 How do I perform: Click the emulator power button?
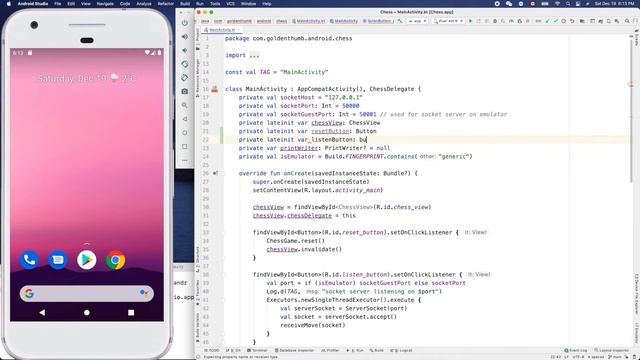pyautogui.click(x=185, y=23)
